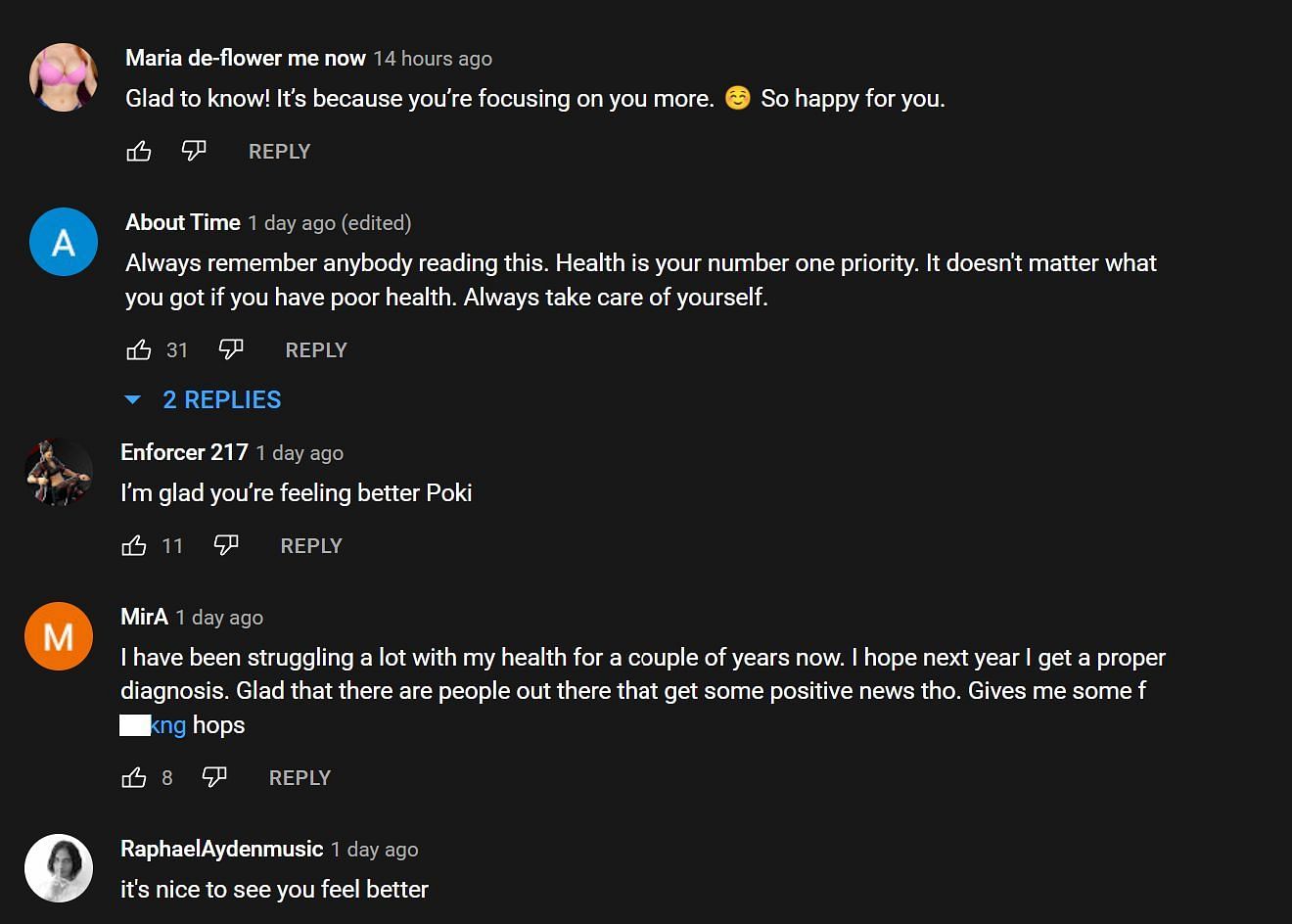Reply to Enforcer 217's comment
Screen dimensions: 1292x924
pyautogui.click(x=311, y=546)
